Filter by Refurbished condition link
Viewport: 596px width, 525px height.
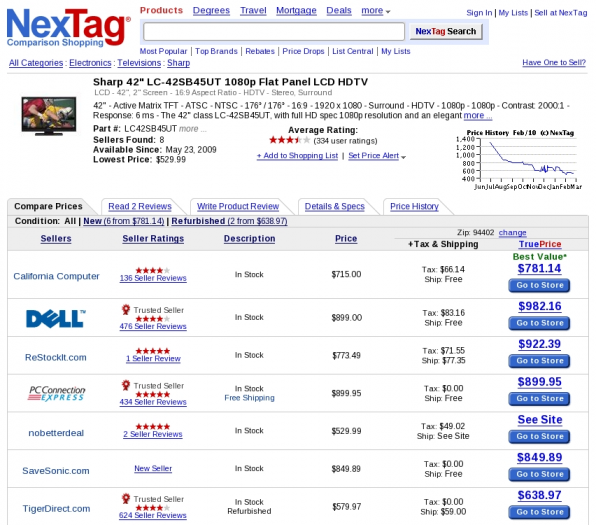[x=229, y=221]
